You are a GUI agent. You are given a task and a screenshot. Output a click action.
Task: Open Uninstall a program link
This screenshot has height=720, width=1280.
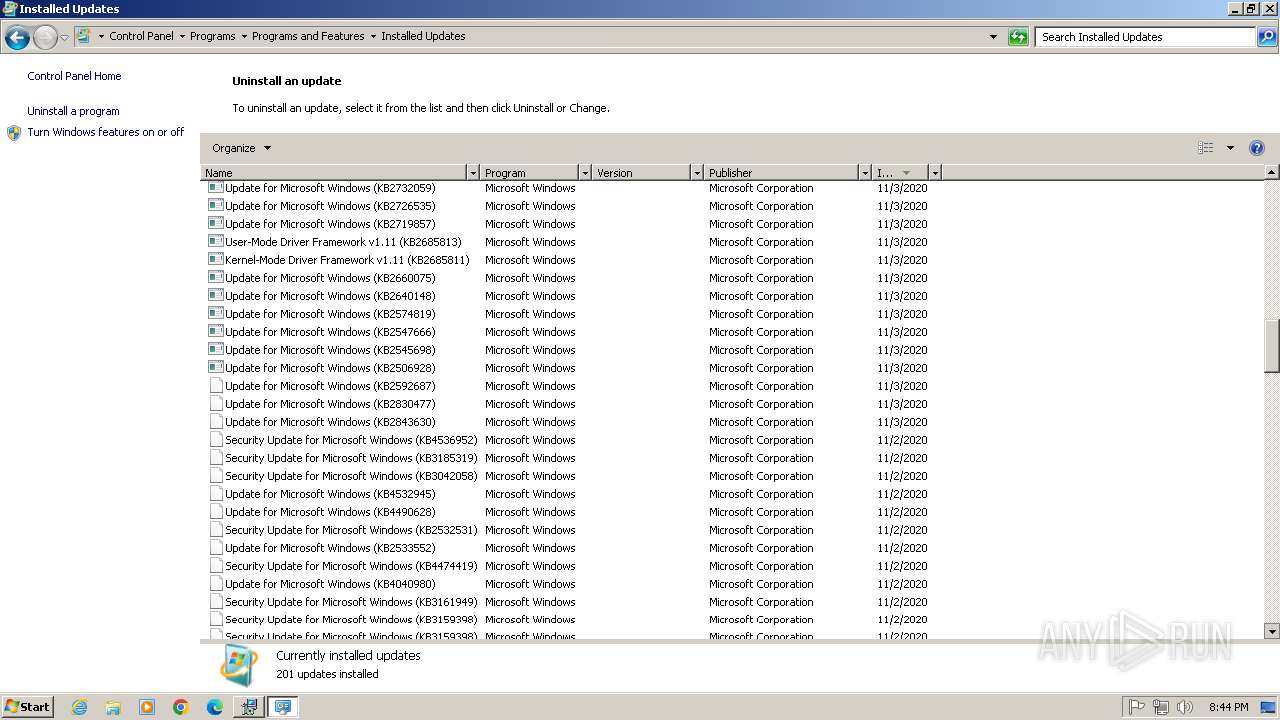pyautogui.click(x=73, y=111)
